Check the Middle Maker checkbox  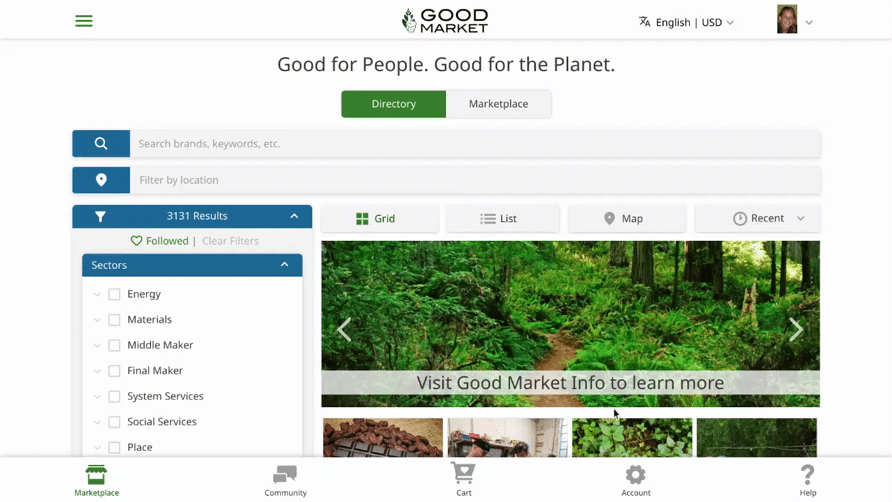point(114,345)
